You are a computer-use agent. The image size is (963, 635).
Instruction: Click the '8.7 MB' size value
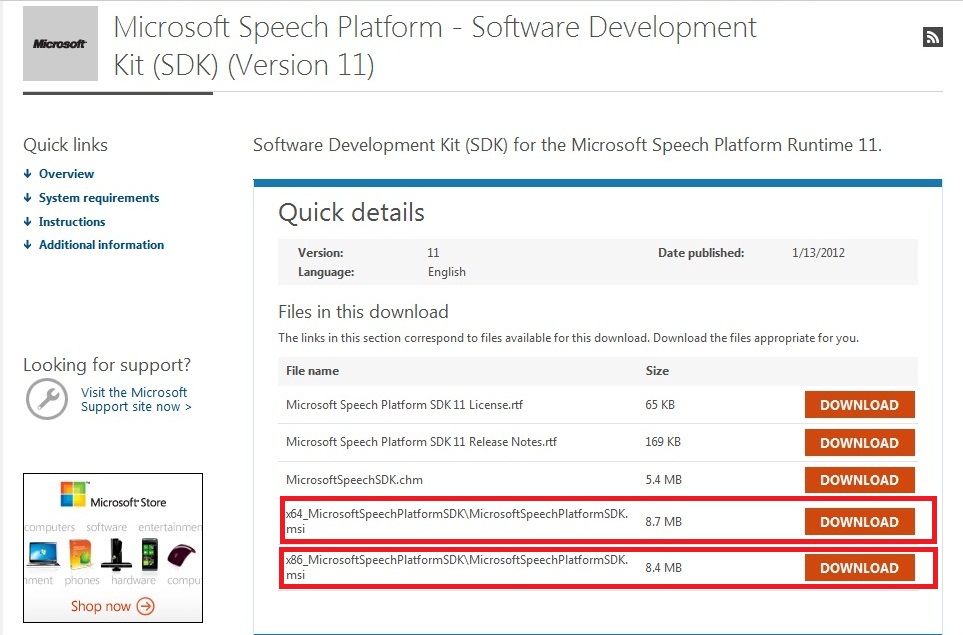point(663,522)
